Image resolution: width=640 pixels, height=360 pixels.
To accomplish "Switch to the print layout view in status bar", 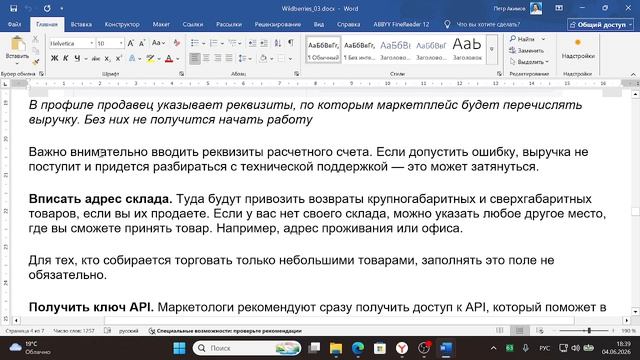I will click(x=520, y=331).
